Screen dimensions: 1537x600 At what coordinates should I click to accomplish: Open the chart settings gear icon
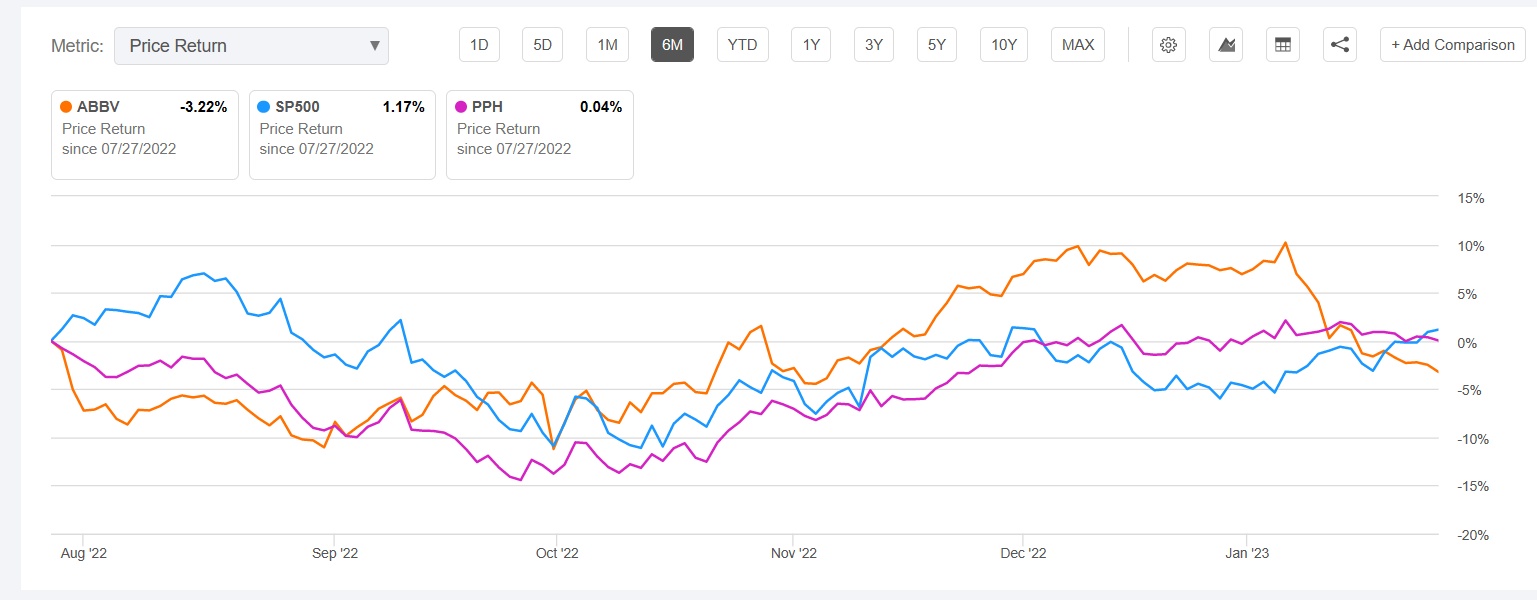(1167, 45)
